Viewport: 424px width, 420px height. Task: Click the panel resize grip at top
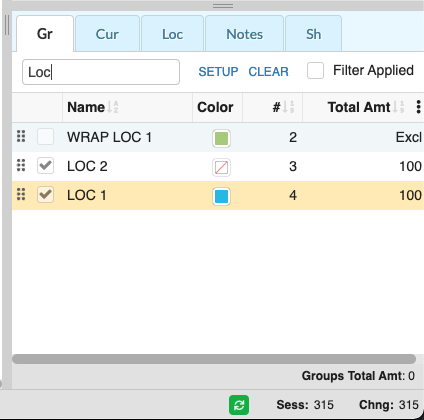pyautogui.click(x=223, y=6)
